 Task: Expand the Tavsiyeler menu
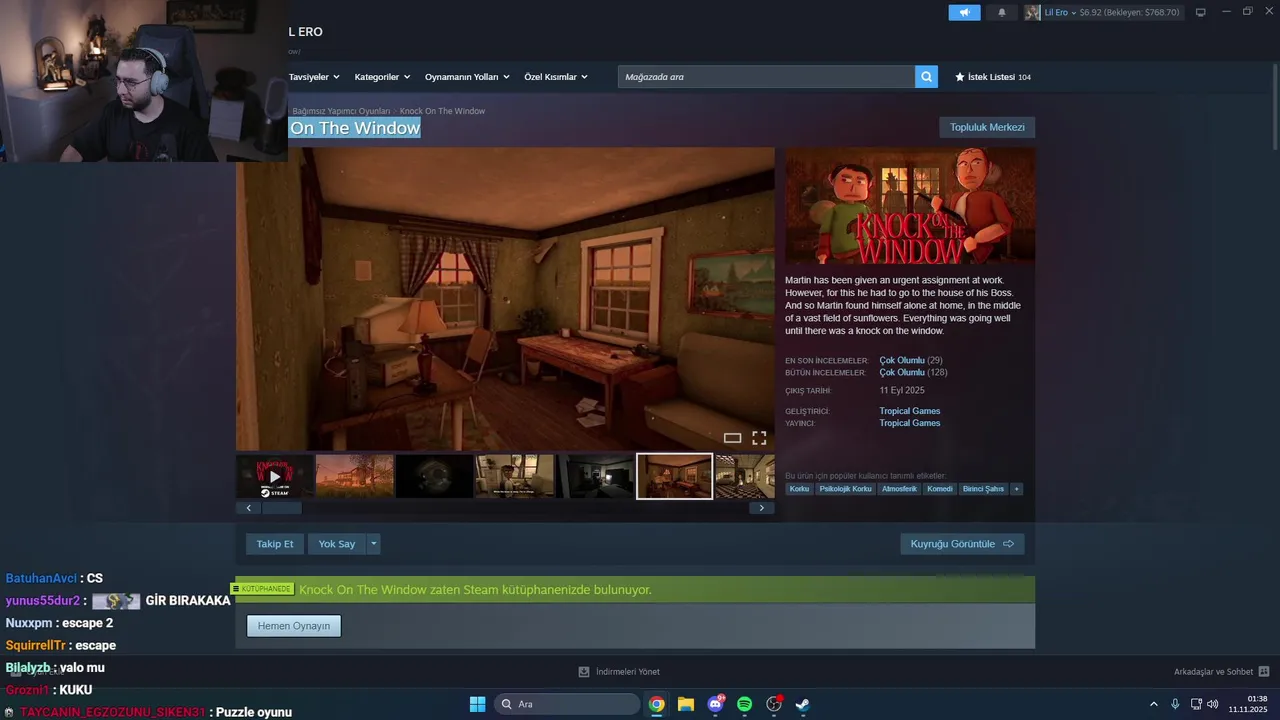pos(314,77)
